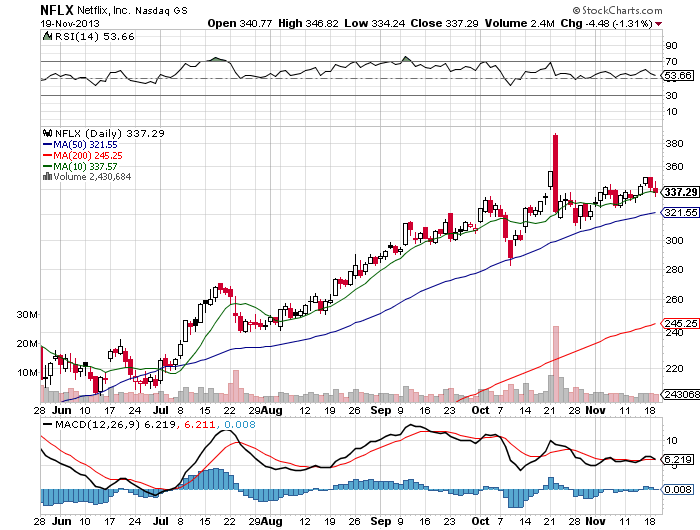Click the green RSI(14) indicator icon

click(x=47, y=36)
